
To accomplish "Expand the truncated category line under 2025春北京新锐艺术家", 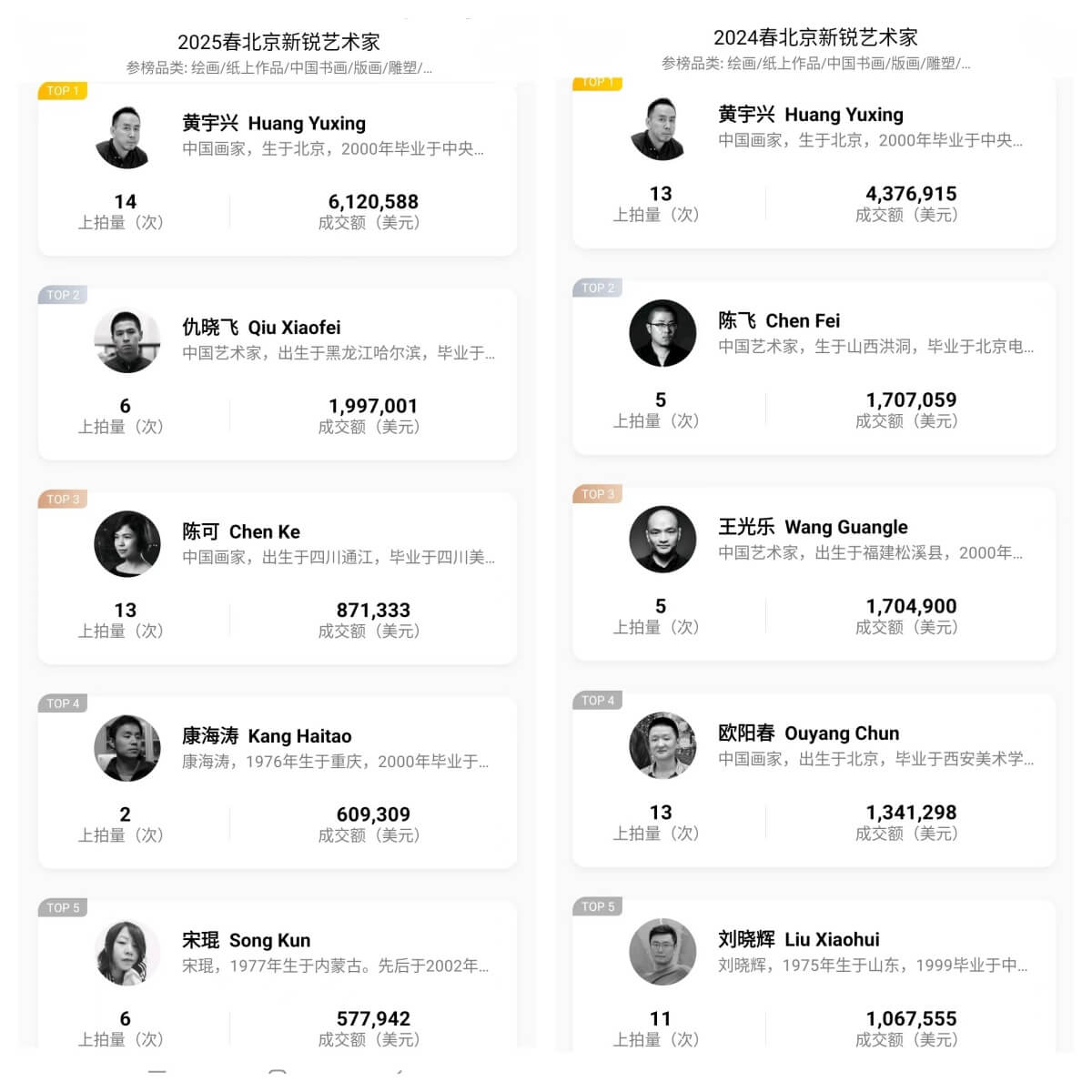I will [278, 68].
